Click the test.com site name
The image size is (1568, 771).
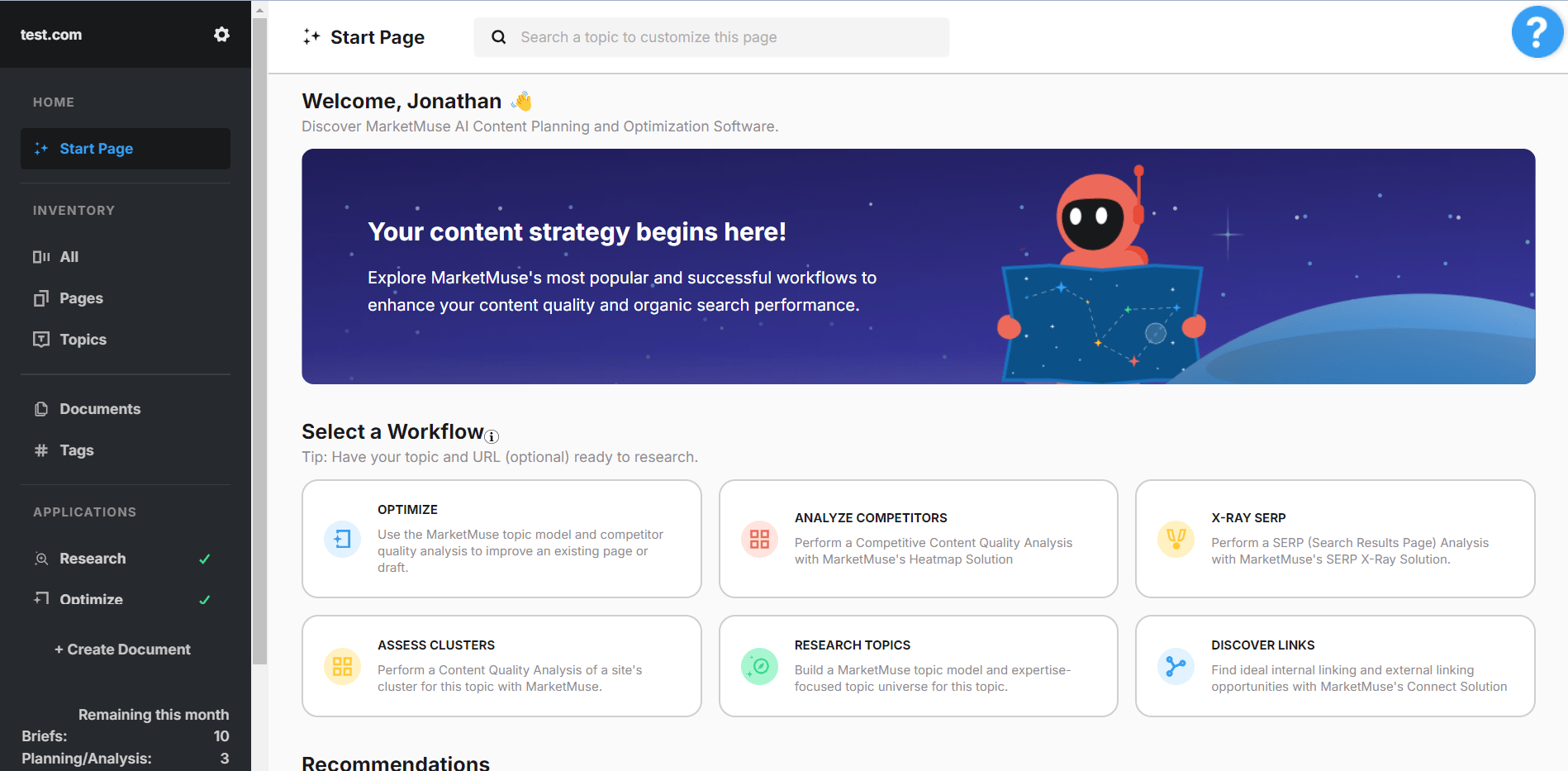click(x=51, y=35)
